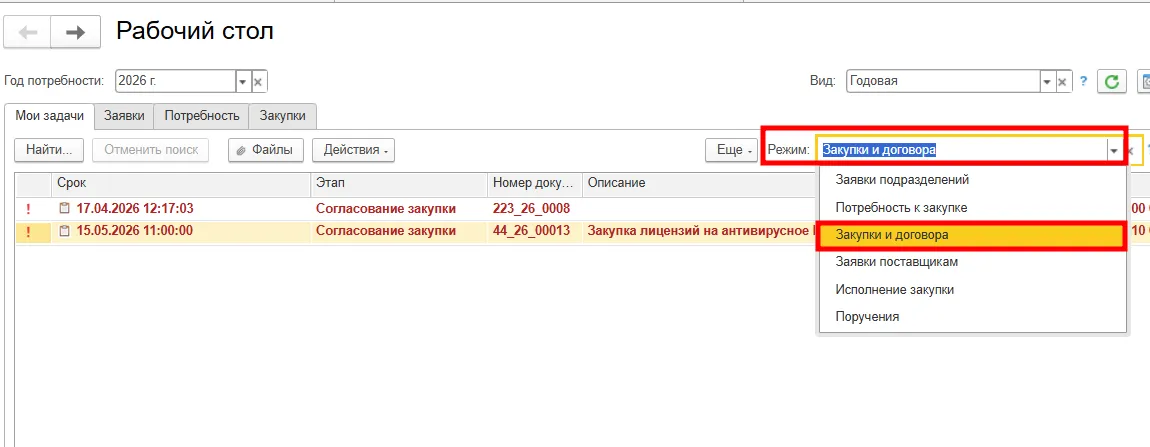1150x447 pixels.
Task: Click the clipboard icon in the 15.05.2026 row
Action: (65, 232)
